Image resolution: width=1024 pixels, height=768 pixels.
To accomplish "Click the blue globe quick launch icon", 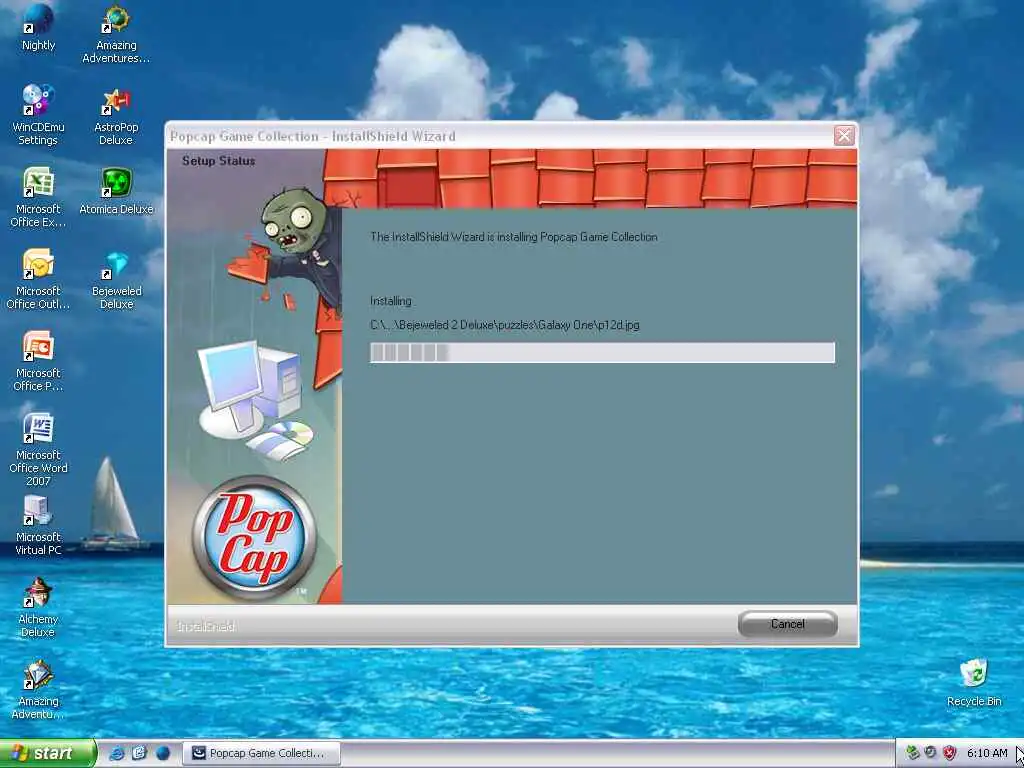I will click(163, 753).
